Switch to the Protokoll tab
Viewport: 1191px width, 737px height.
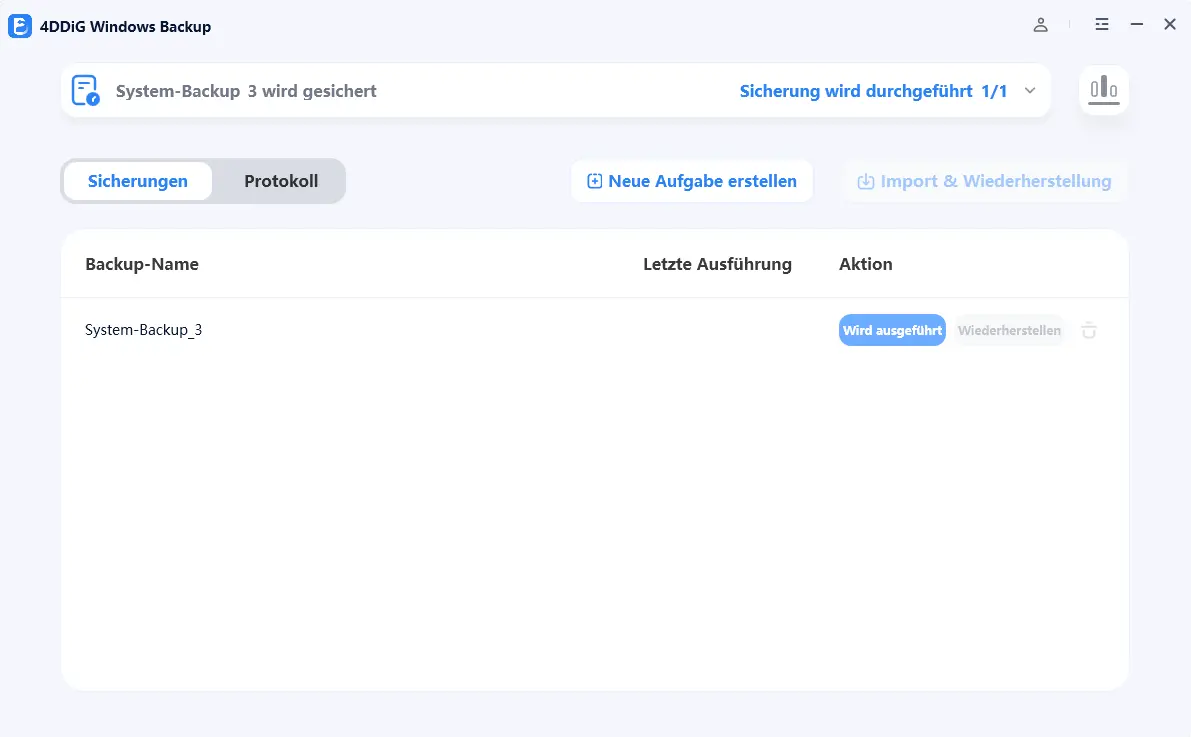coord(281,181)
